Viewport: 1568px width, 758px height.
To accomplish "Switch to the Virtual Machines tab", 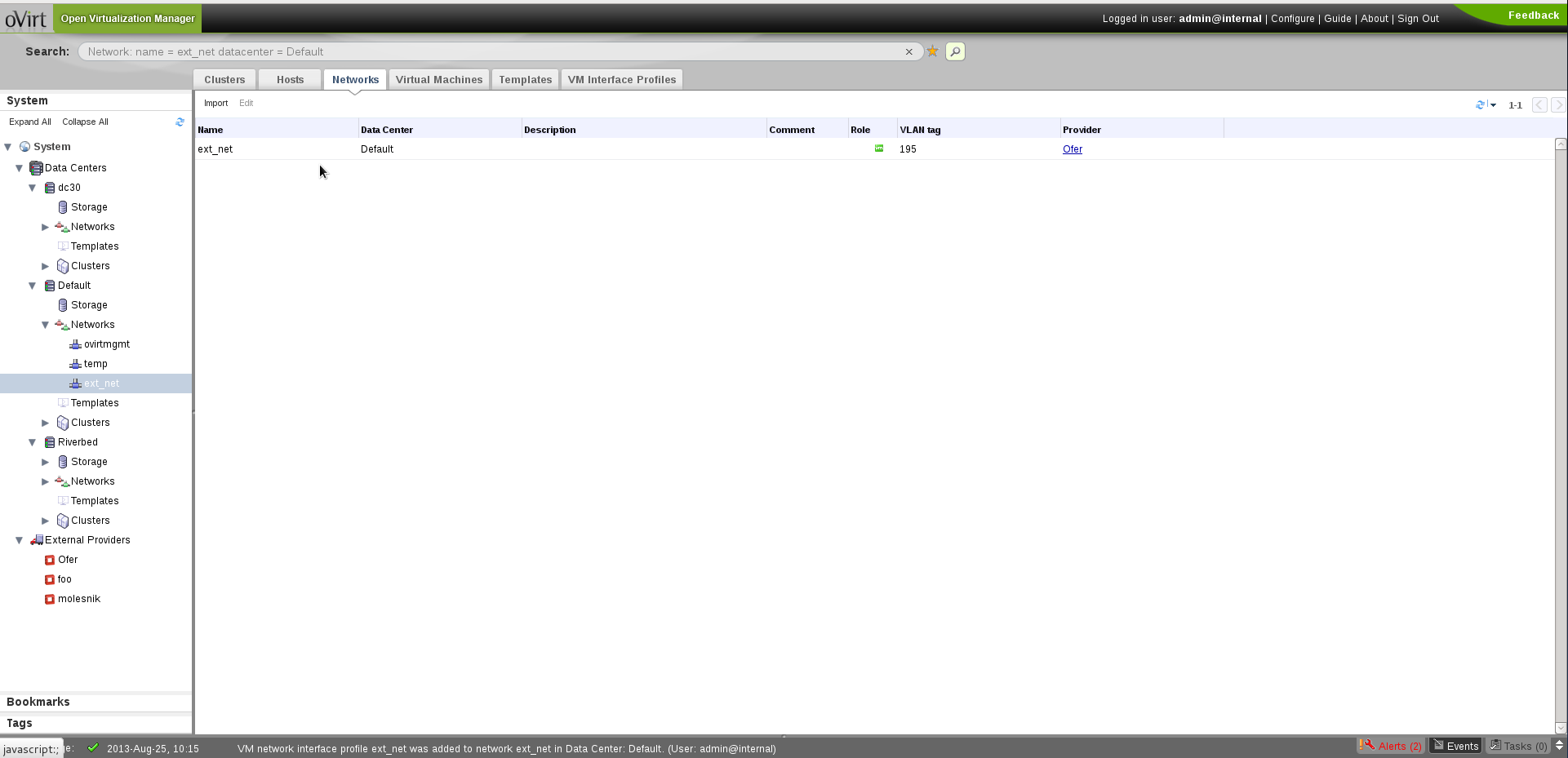I will click(x=439, y=79).
